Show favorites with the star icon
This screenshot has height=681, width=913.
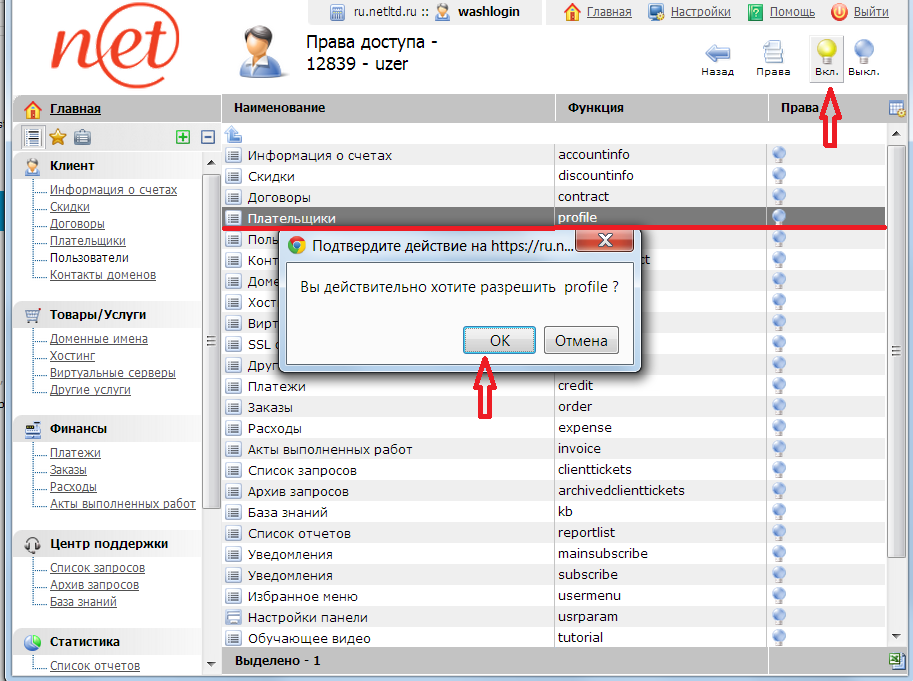[x=58, y=137]
